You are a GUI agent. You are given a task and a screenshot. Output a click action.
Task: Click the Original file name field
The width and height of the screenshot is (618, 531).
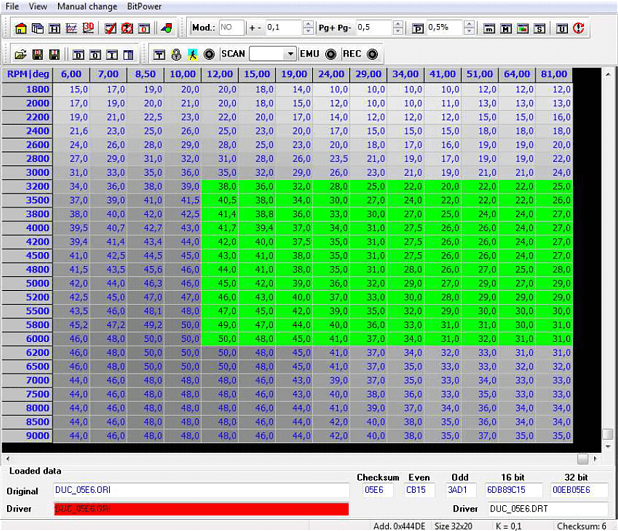[x=201, y=490]
